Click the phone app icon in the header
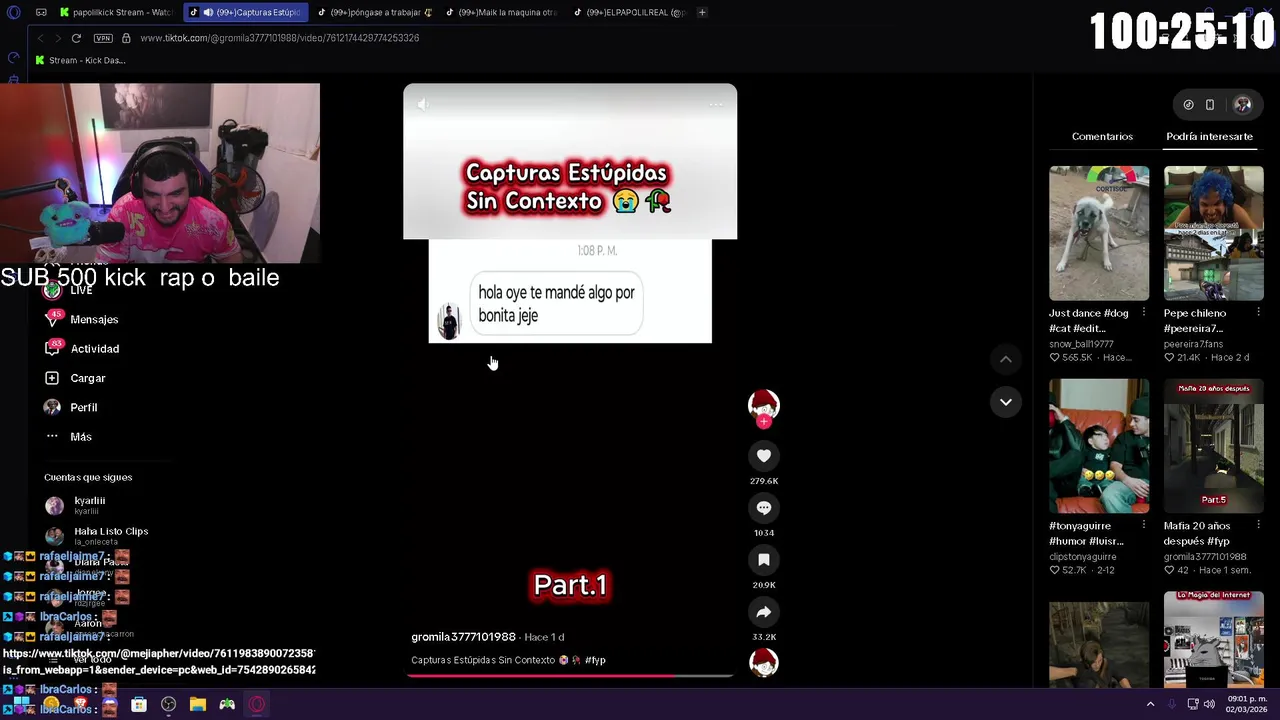Image resolution: width=1280 pixels, height=720 pixels. [1209, 104]
